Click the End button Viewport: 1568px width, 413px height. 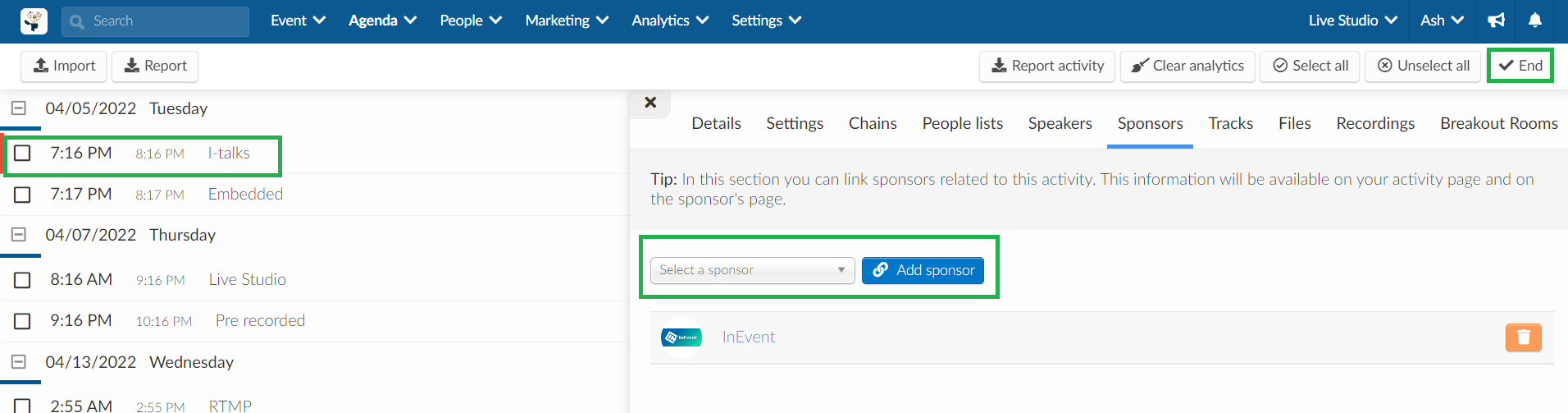tap(1520, 66)
